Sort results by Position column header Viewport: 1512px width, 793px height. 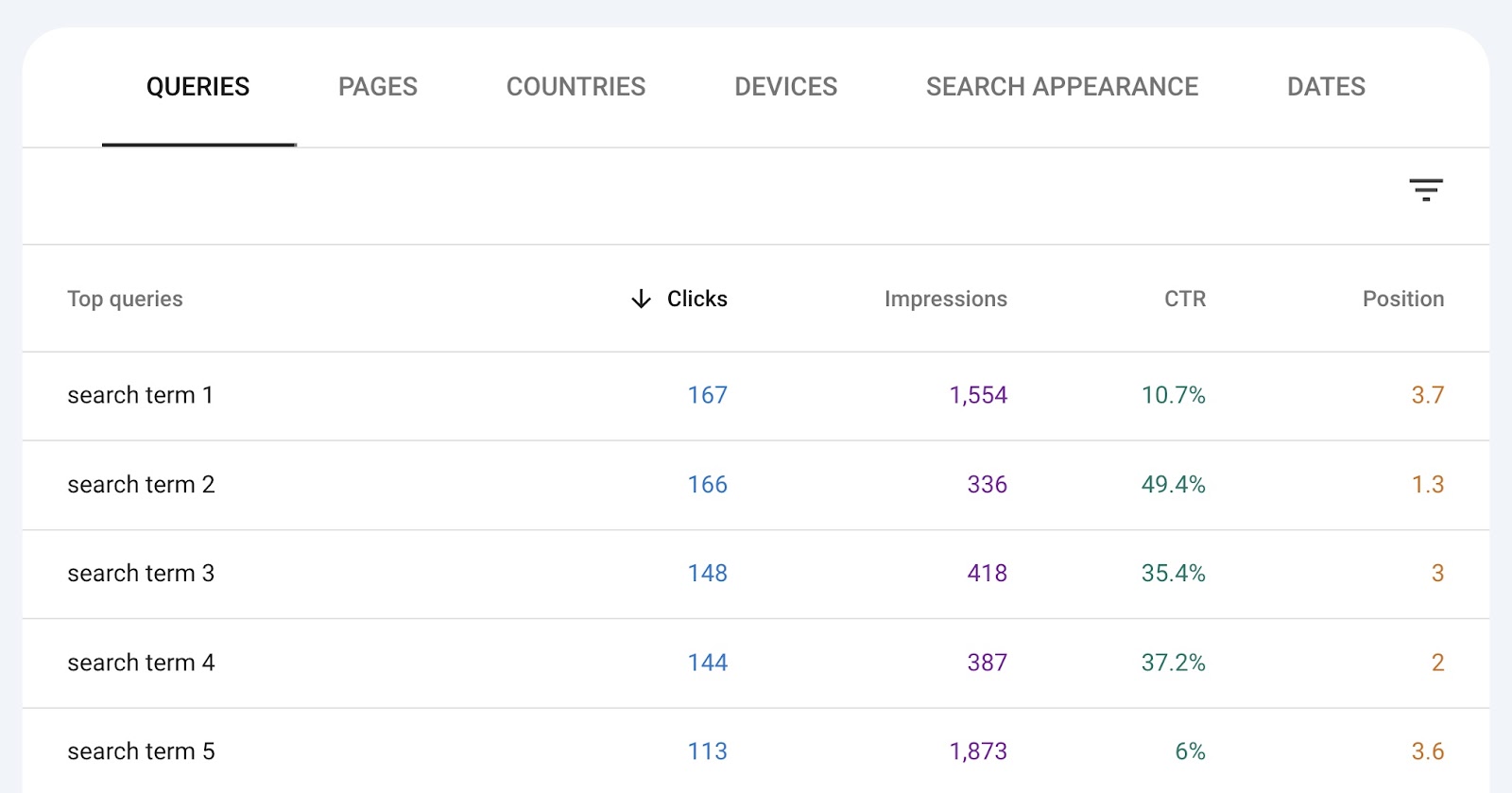1402,299
